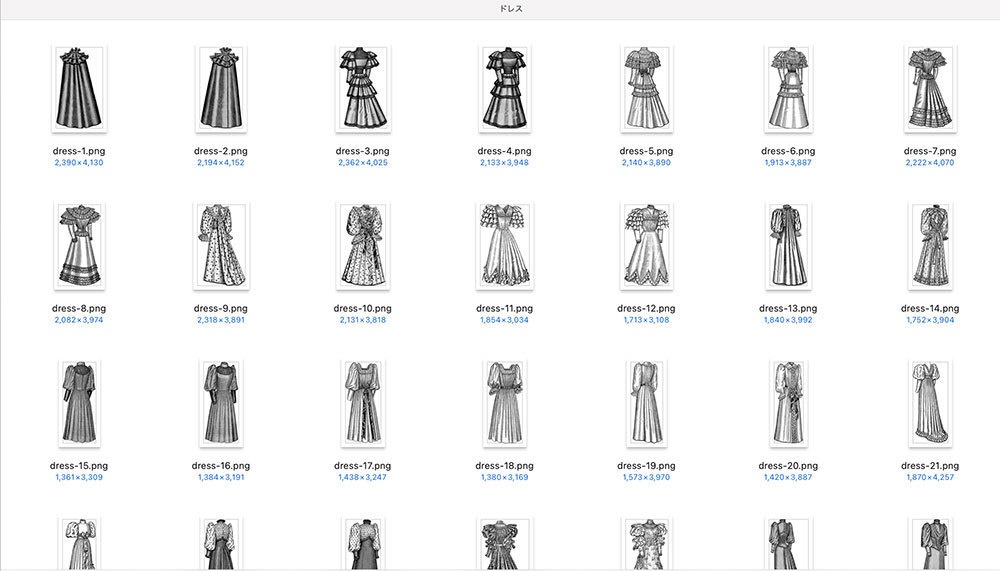1000x571 pixels.
Task: Click the file name dress-11.png
Action: pos(504,308)
